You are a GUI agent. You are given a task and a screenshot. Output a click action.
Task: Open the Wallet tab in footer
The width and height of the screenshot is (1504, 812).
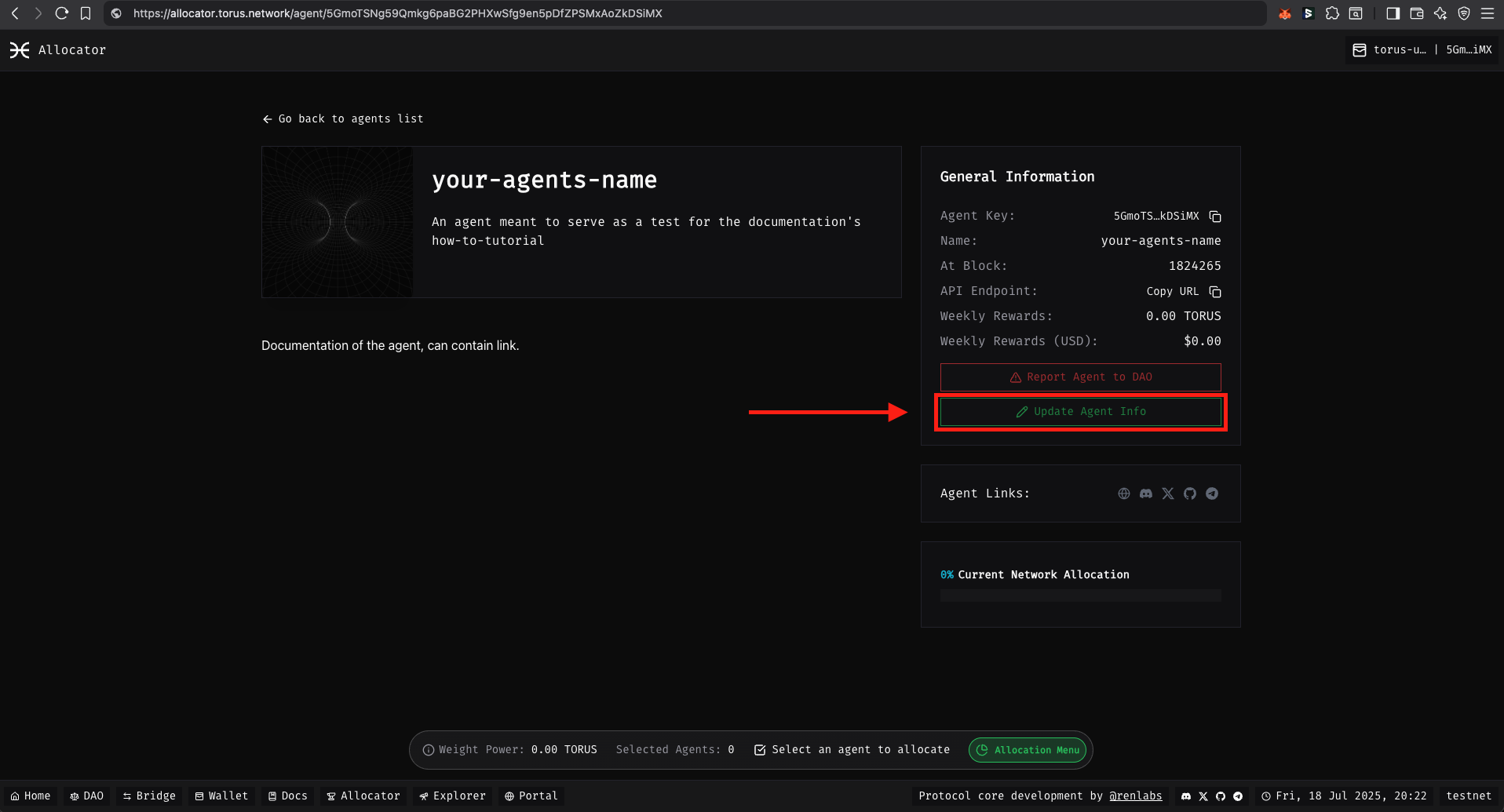pos(222,796)
